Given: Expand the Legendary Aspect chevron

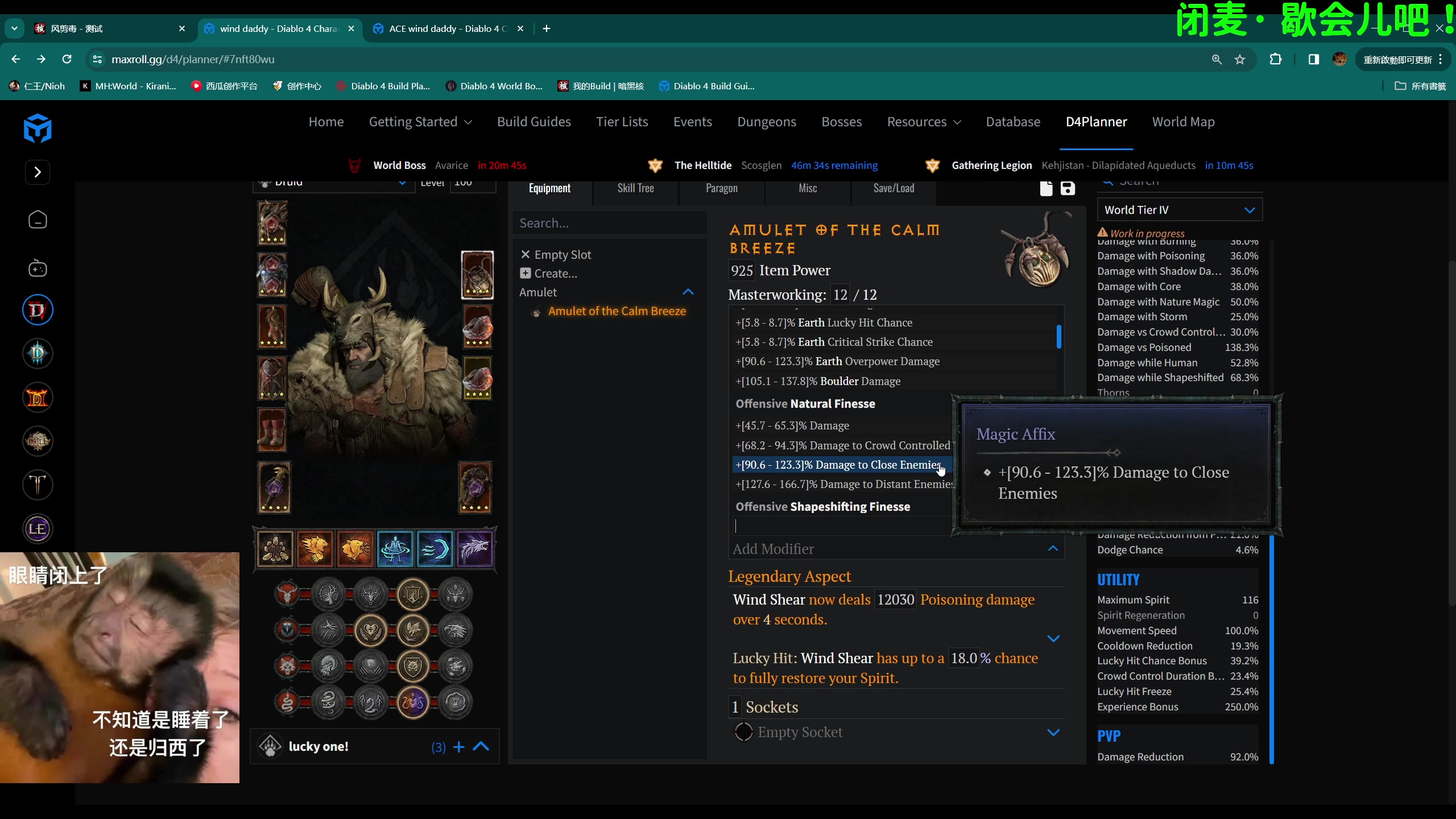Looking at the screenshot, I should (x=1053, y=638).
